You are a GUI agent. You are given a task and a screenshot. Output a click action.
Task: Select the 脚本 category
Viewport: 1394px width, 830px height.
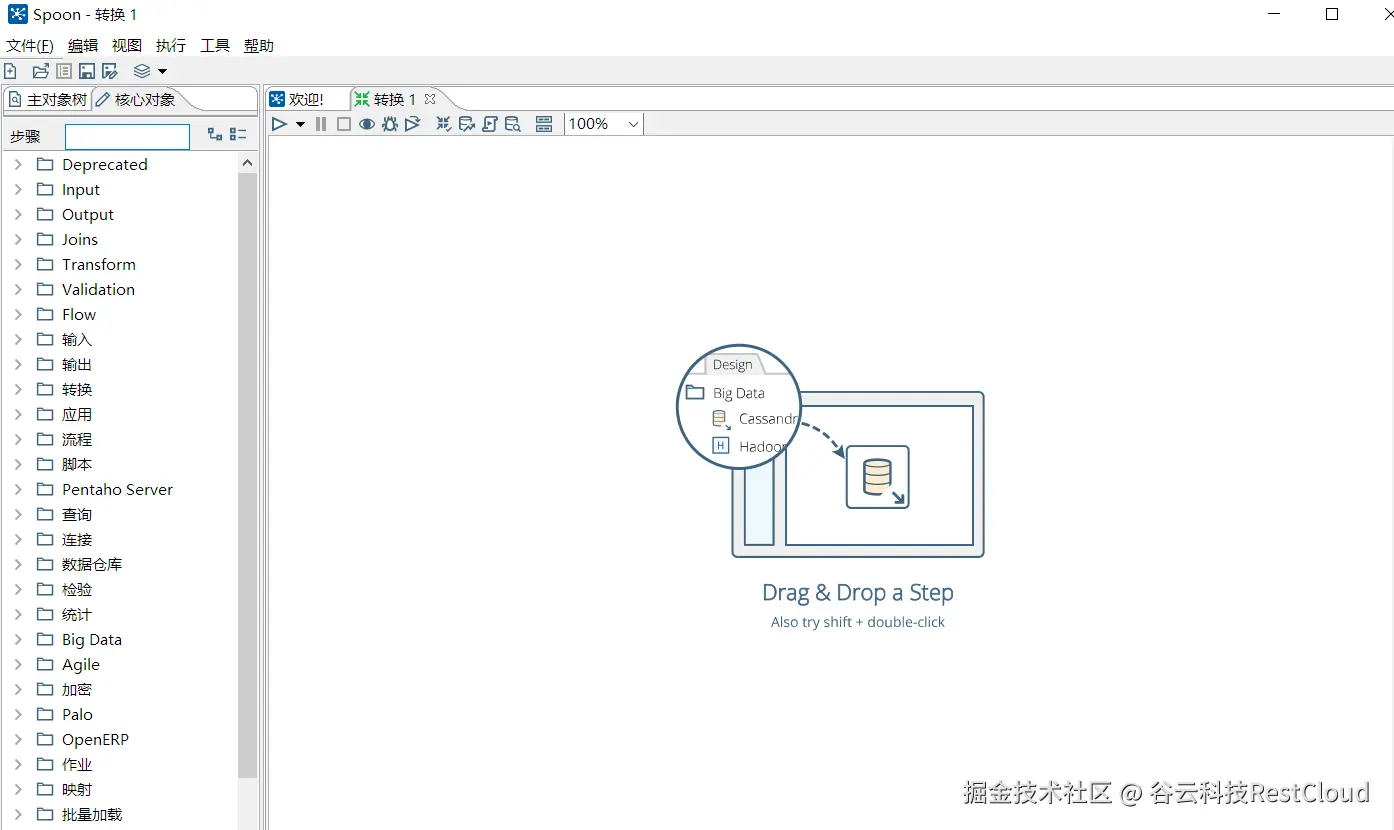[x=77, y=464]
